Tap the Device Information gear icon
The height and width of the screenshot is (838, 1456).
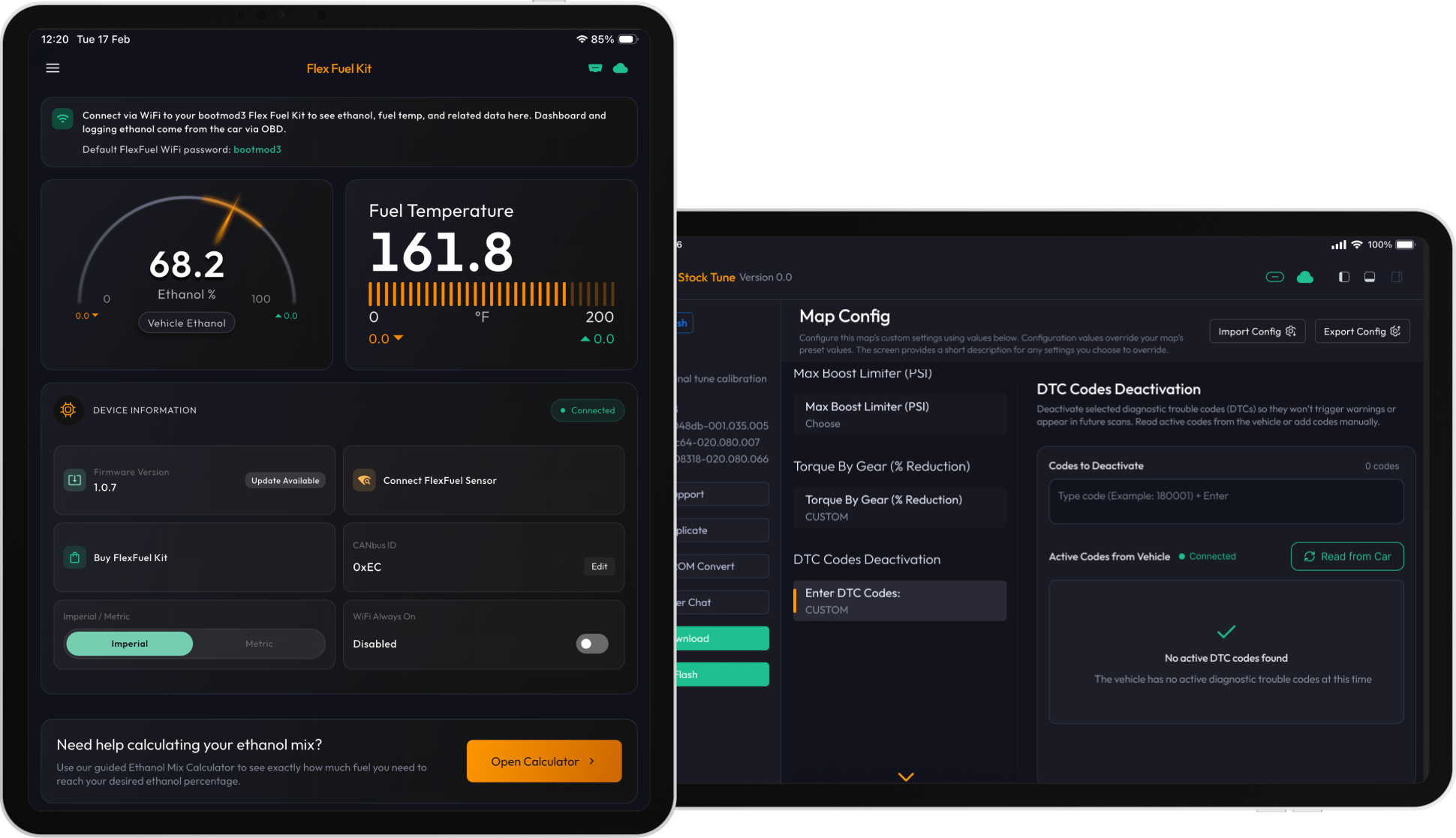[68, 410]
